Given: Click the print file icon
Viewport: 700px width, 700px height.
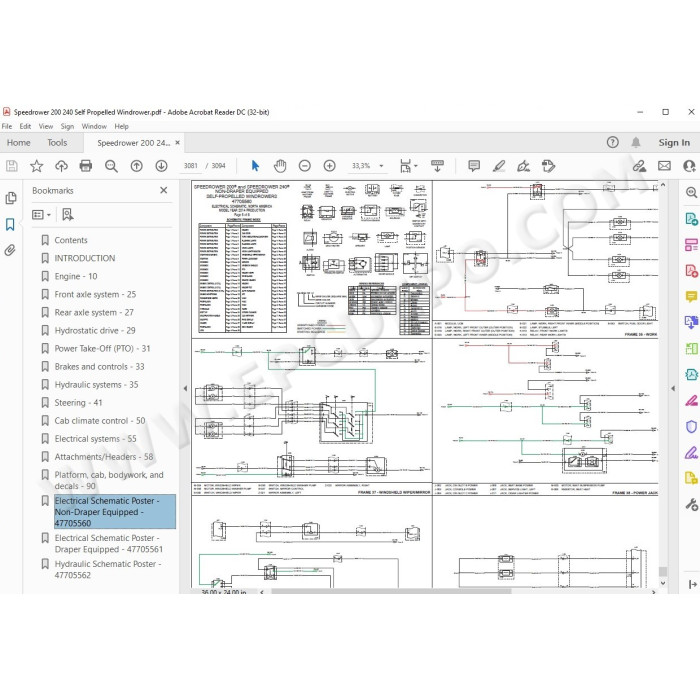Looking at the screenshot, I should (x=86, y=166).
